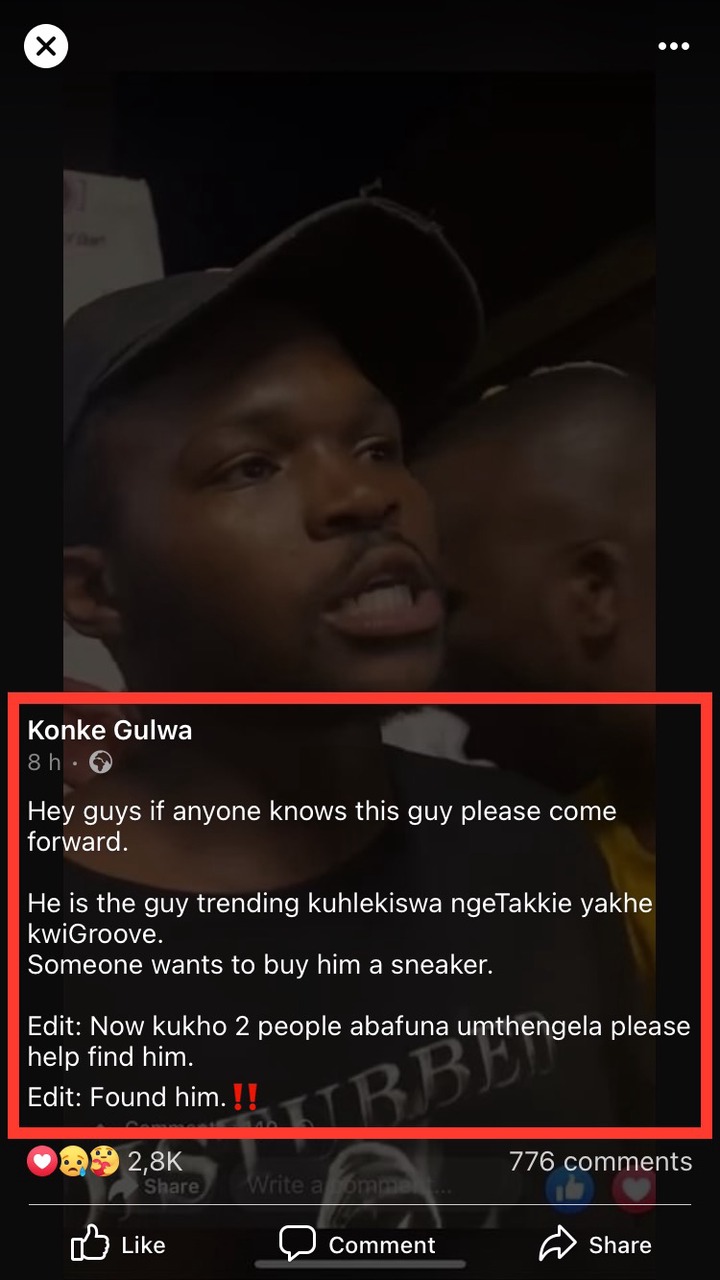Open the three-dot more options menu

click(x=674, y=47)
